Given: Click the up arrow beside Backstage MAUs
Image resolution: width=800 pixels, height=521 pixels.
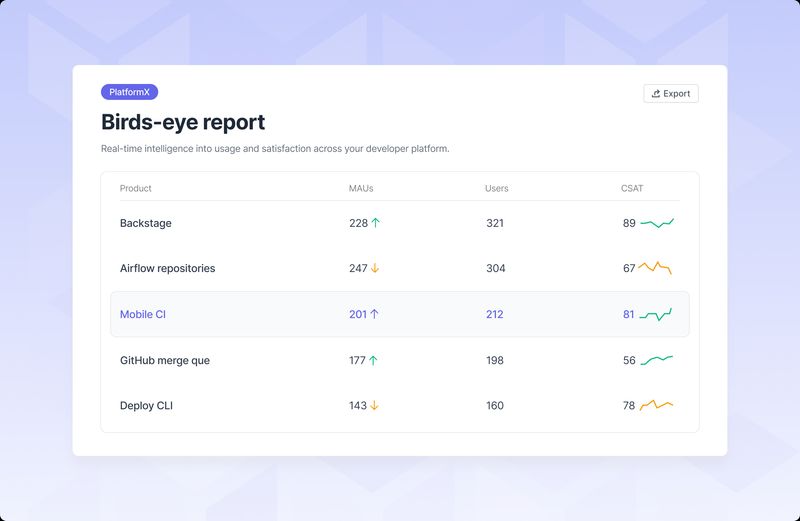Looking at the screenshot, I should (x=376, y=223).
